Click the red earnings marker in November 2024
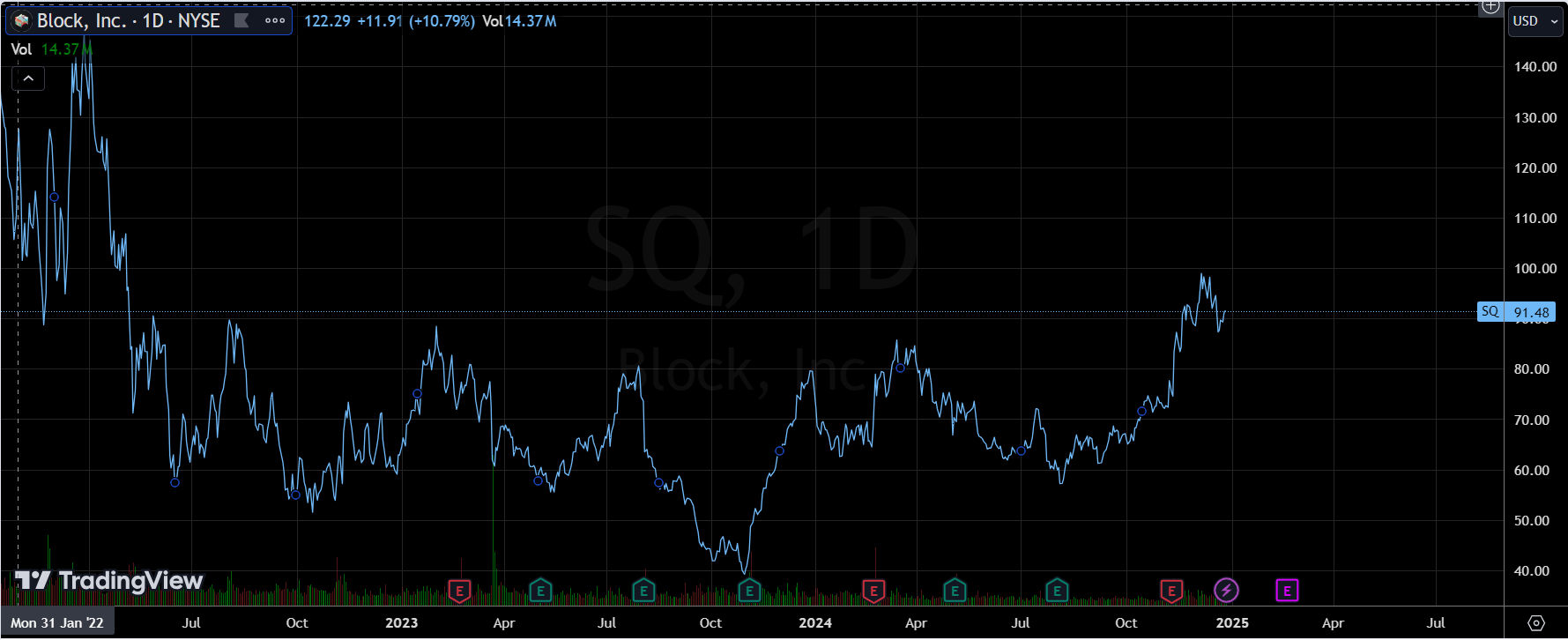Viewport: 1568px width, 640px height. click(x=1171, y=591)
